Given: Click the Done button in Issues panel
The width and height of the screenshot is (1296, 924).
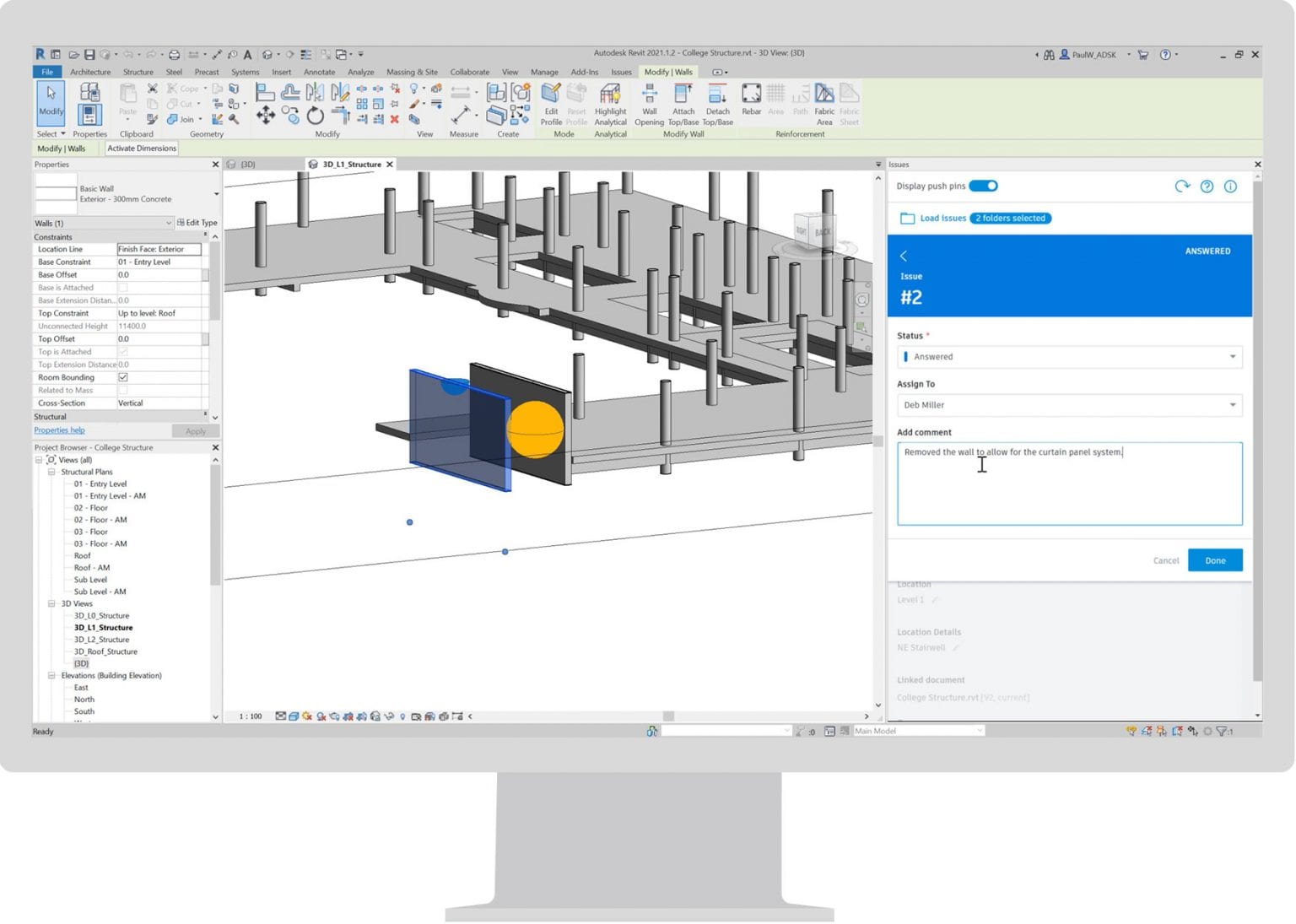Looking at the screenshot, I should (x=1214, y=559).
